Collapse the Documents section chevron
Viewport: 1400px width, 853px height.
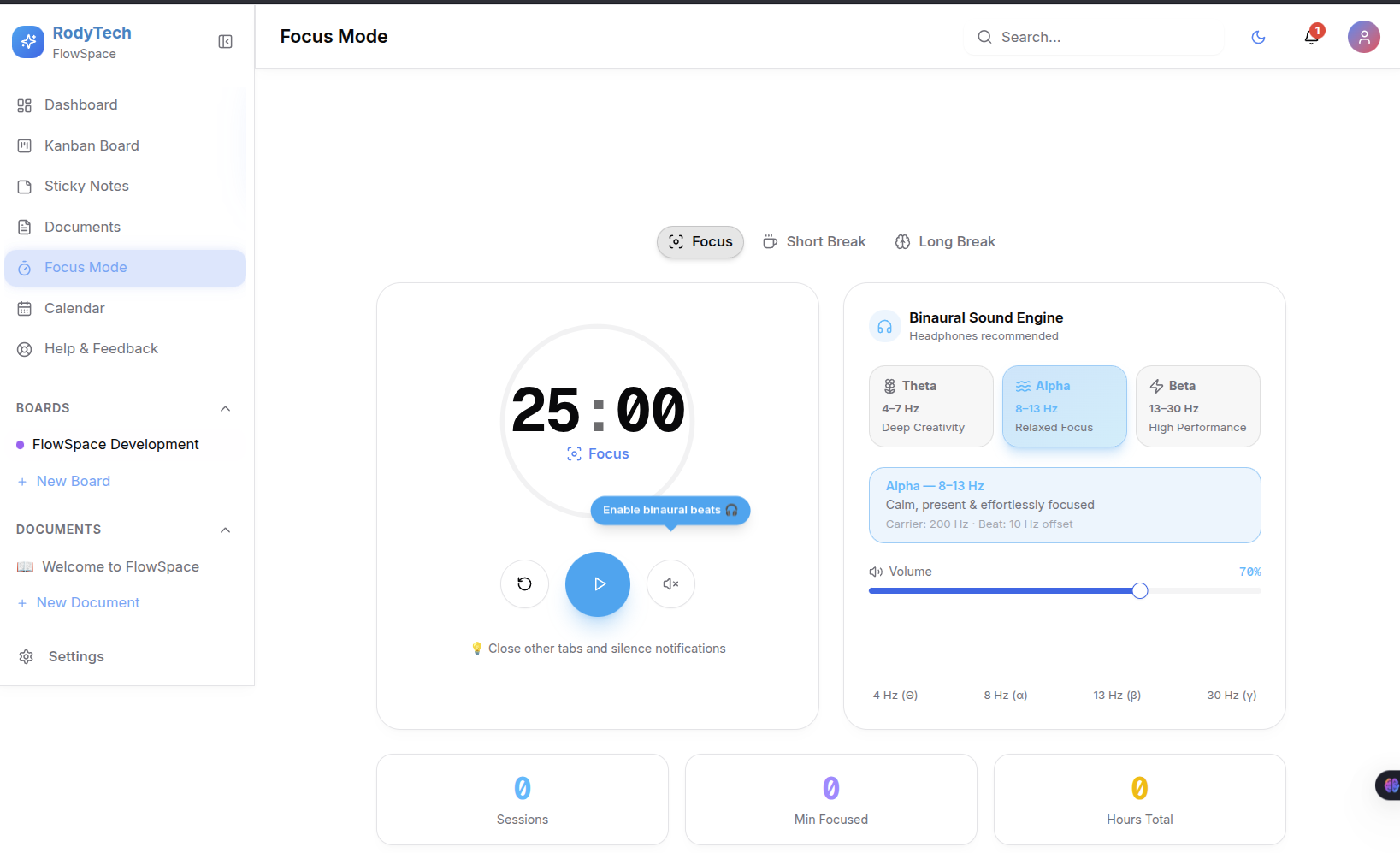225,530
